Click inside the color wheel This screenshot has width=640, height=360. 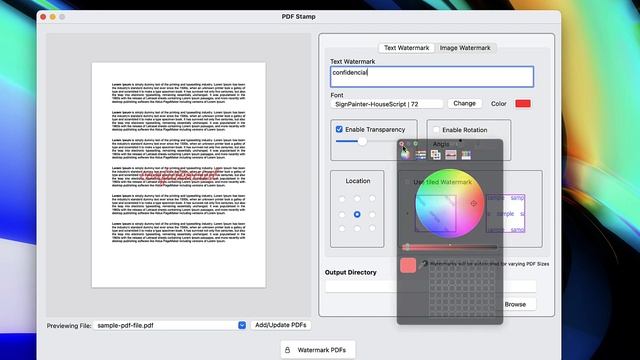pos(450,203)
